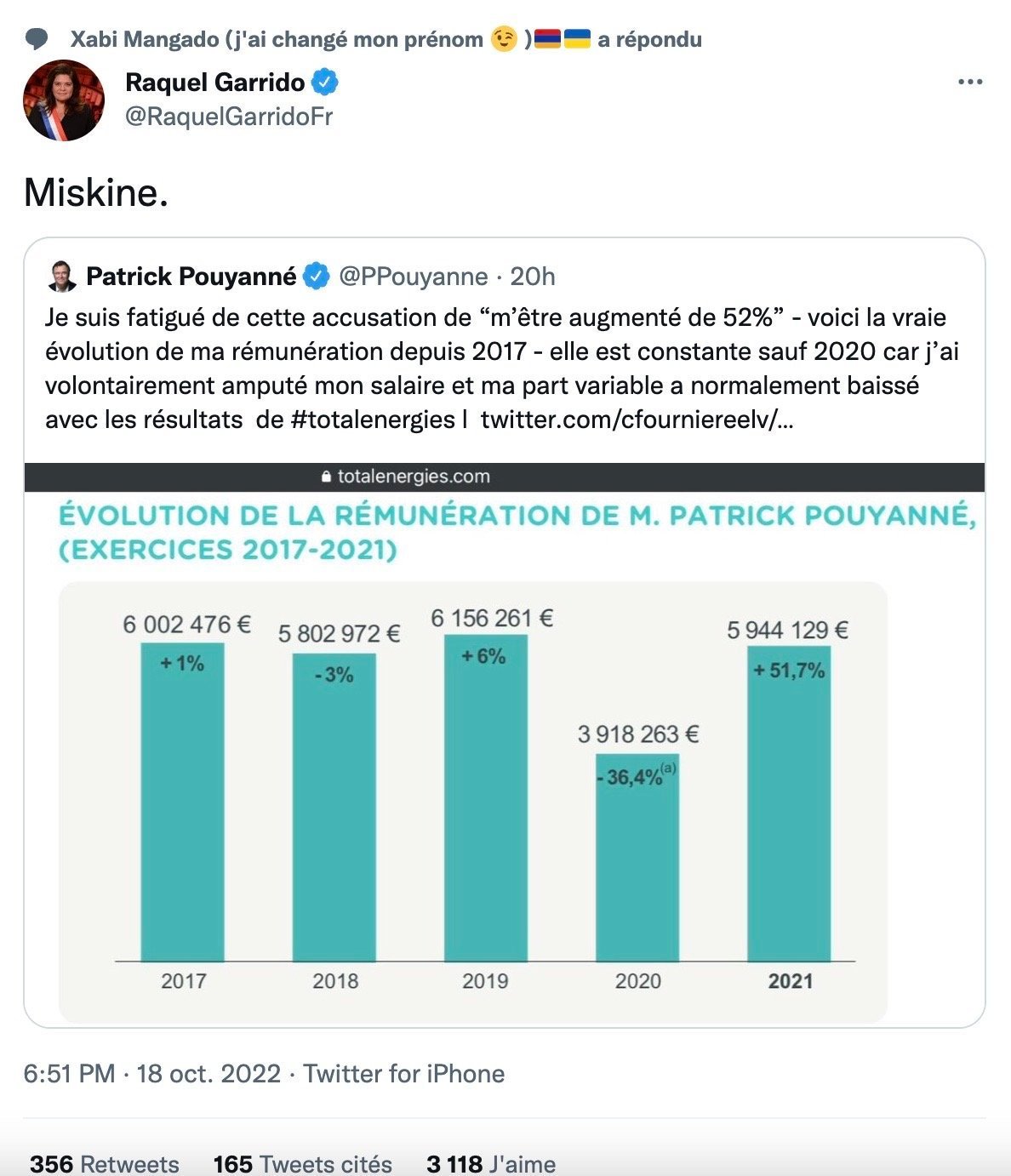Click Raquel Garrido's blue verified badge
1011x1176 pixels.
[x=325, y=83]
